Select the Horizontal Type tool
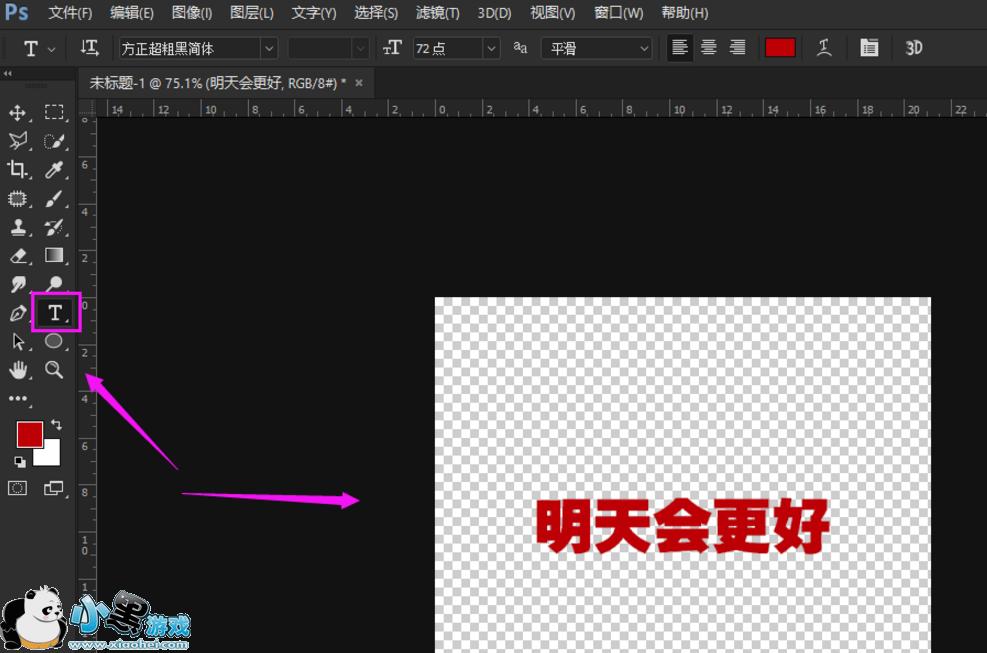987x653 pixels. pyautogui.click(x=55, y=313)
